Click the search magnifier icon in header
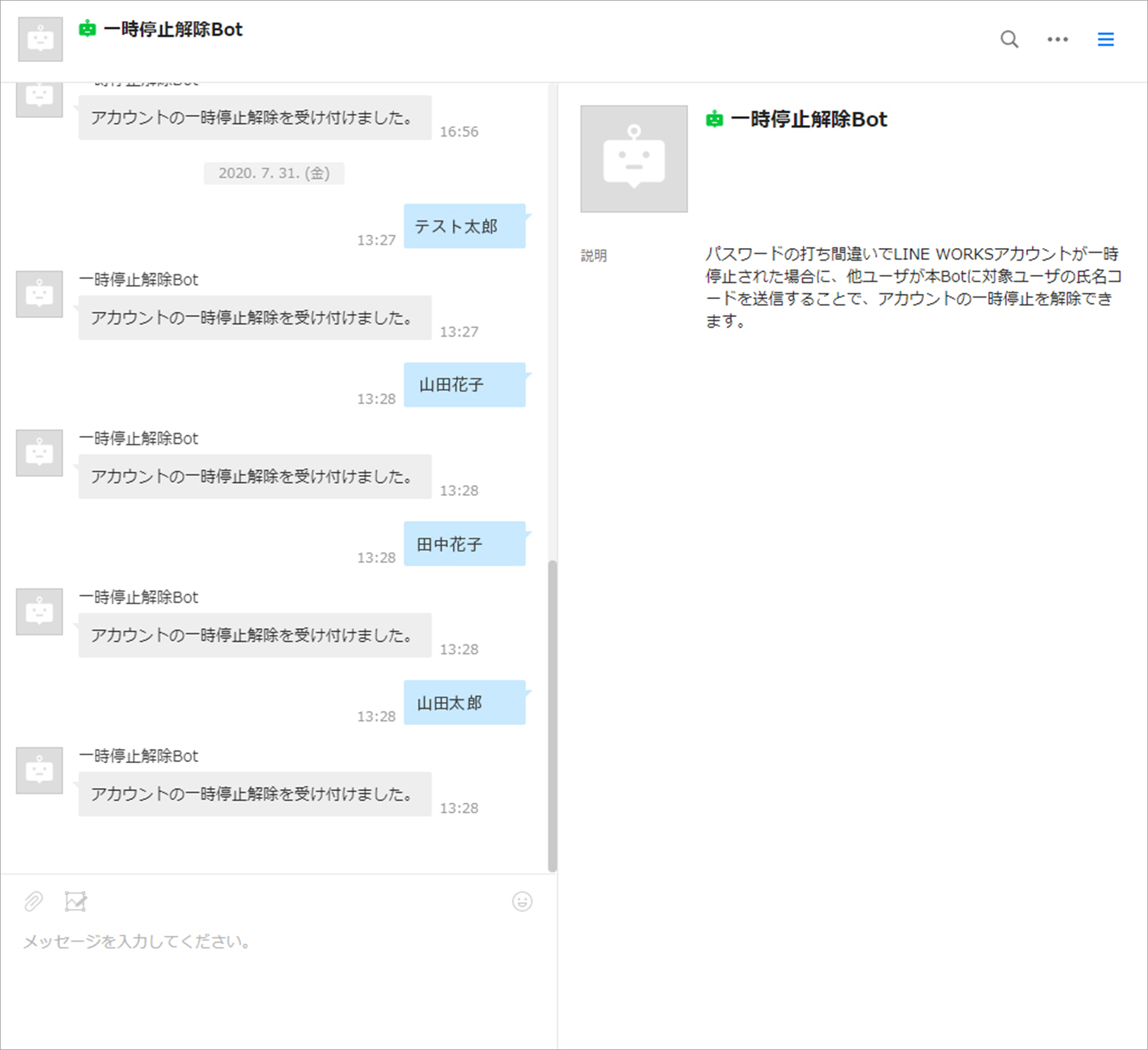1148x1050 pixels. (x=1009, y=40)
